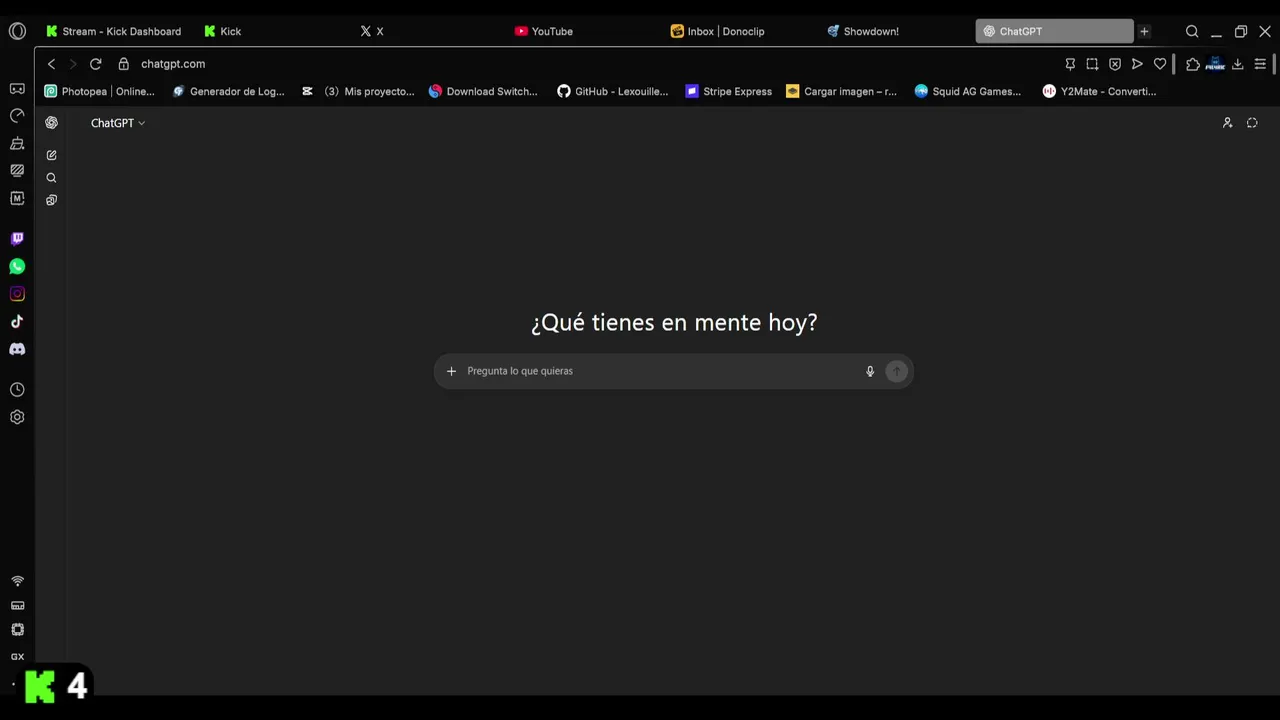1280x720 pixels.
Task: Search tabs with the magnifier icon
Action: 1192,31
